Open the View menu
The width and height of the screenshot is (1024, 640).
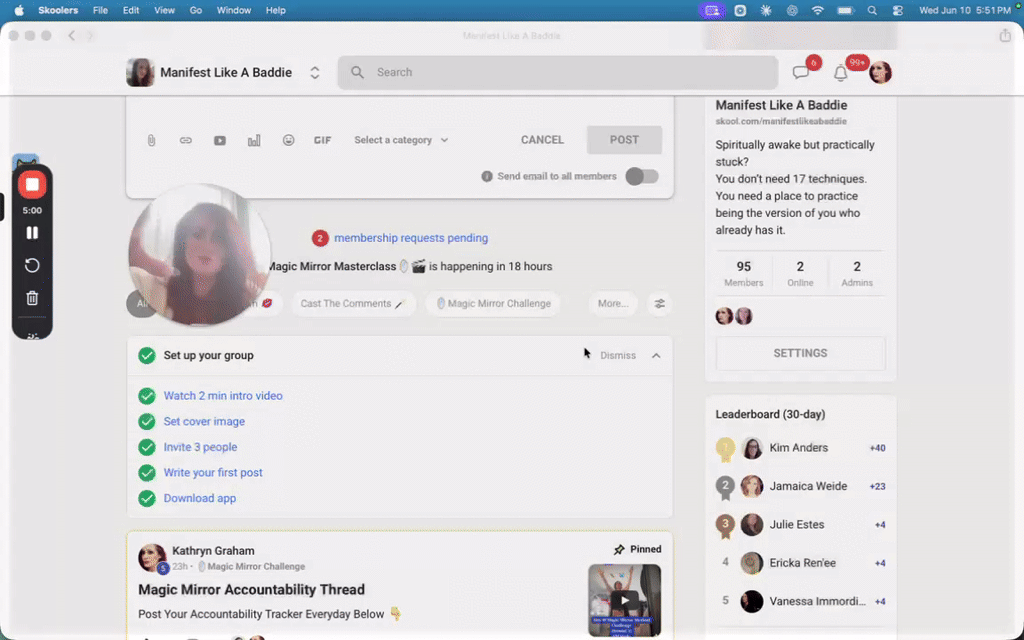pyautogui.click(x=164, y=10)
